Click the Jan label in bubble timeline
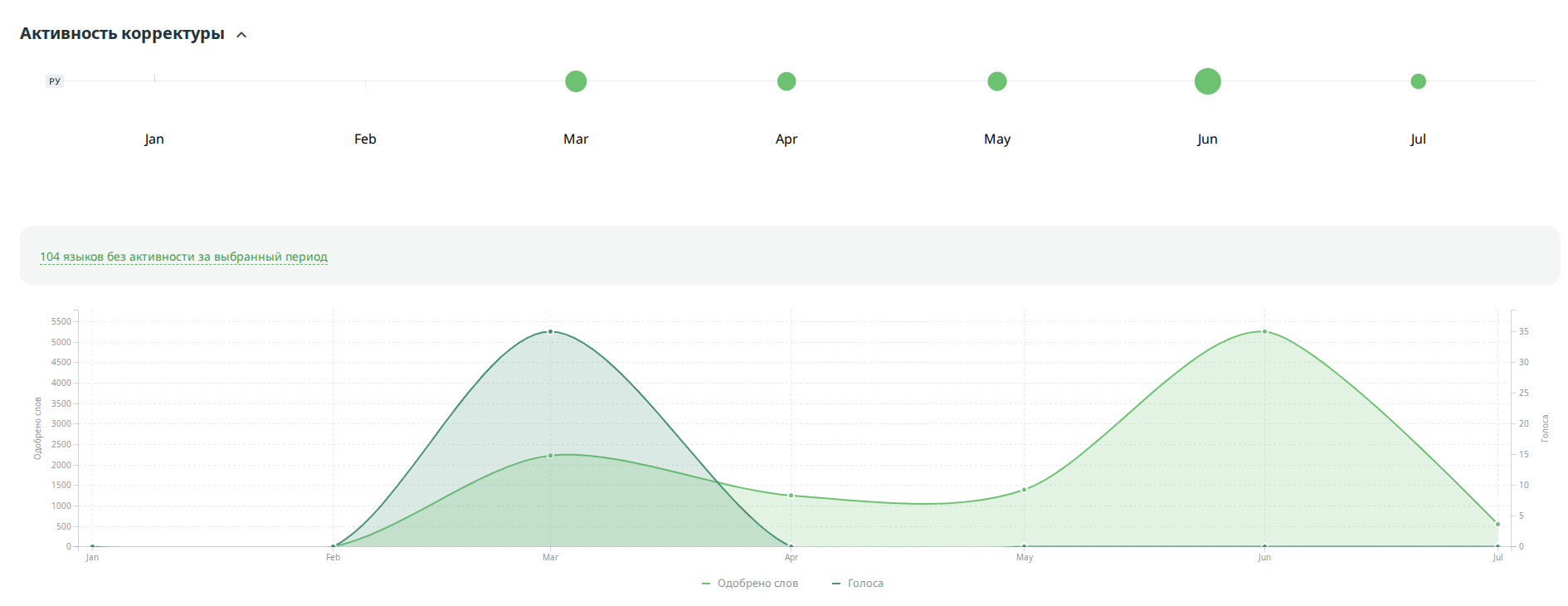The width and height of the screenshot is (1568, 606). tap(154, 139)
